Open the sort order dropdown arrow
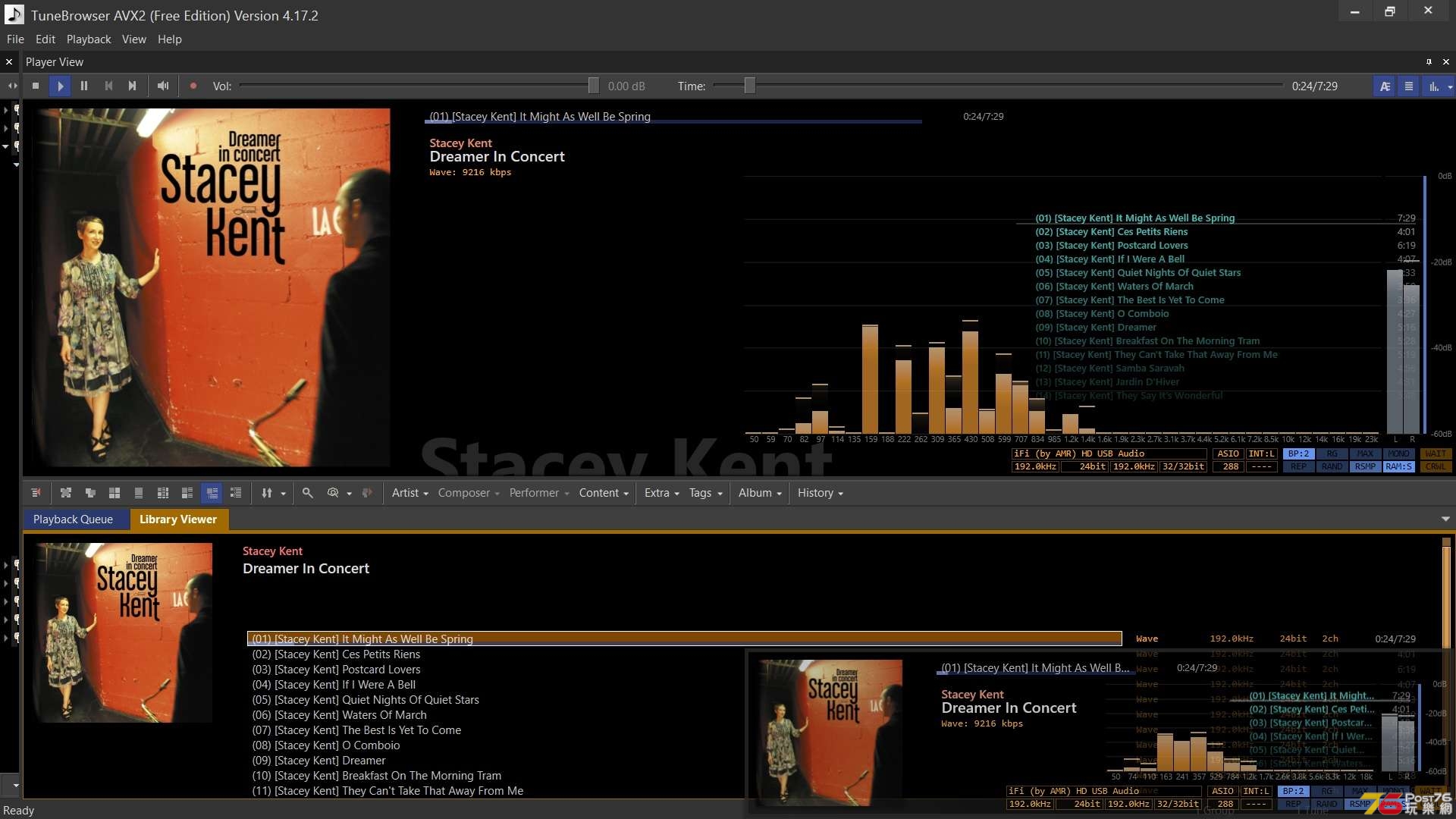 click(x=284, y=494)
